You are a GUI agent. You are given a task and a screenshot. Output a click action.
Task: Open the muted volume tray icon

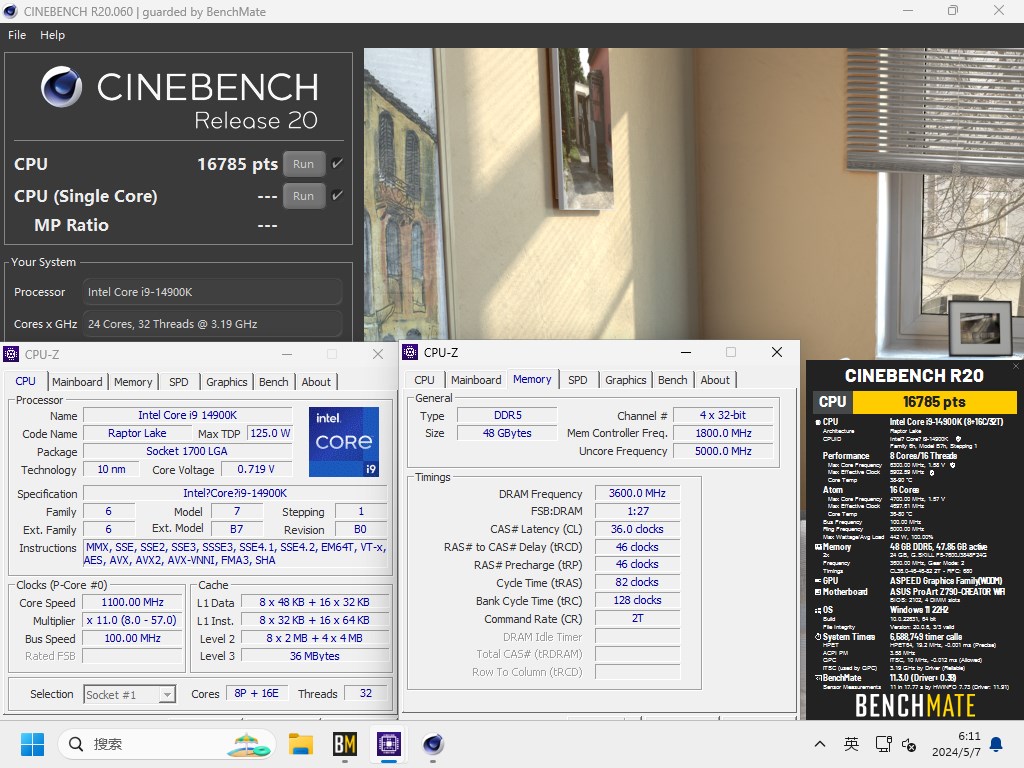(x=909, y=744)
